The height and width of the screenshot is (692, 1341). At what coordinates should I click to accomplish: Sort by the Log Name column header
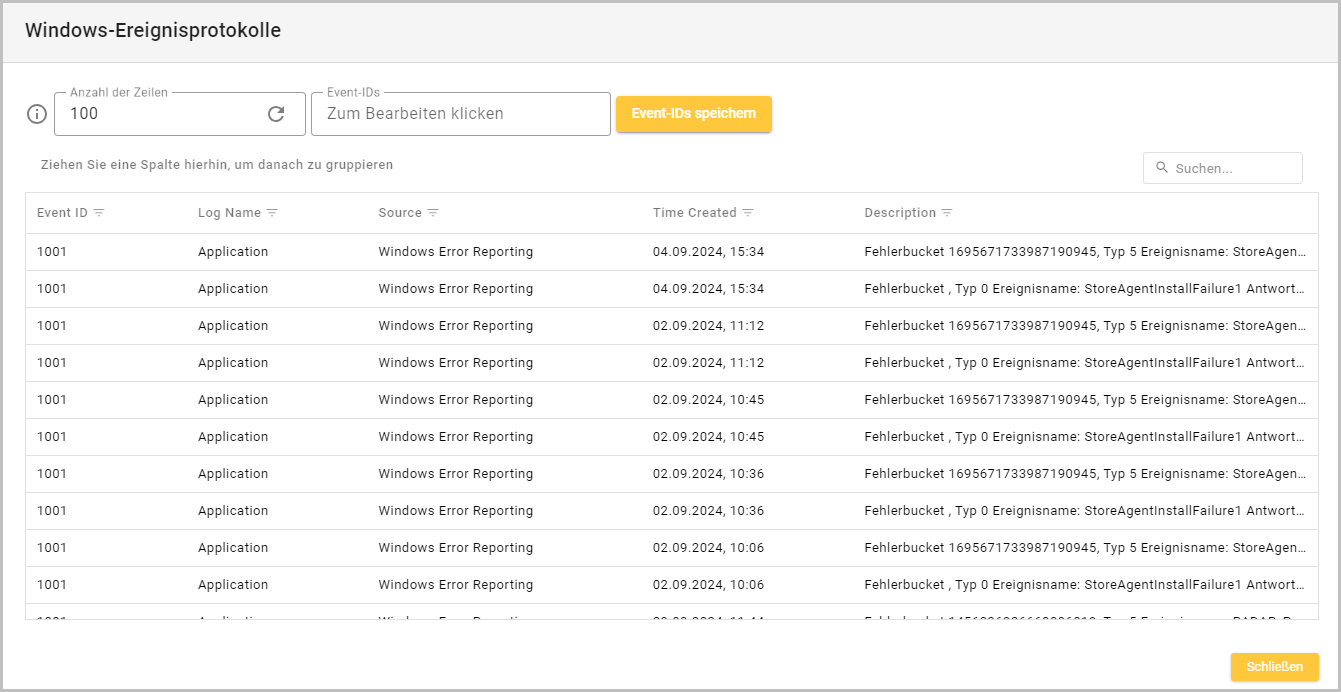pos(229,213)
